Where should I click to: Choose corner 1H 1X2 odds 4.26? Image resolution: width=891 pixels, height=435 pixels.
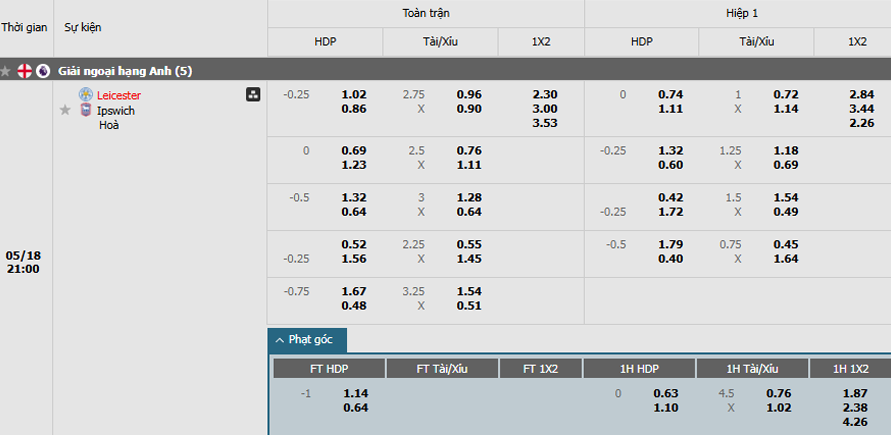pyautogui.click(x=856, y=422)
